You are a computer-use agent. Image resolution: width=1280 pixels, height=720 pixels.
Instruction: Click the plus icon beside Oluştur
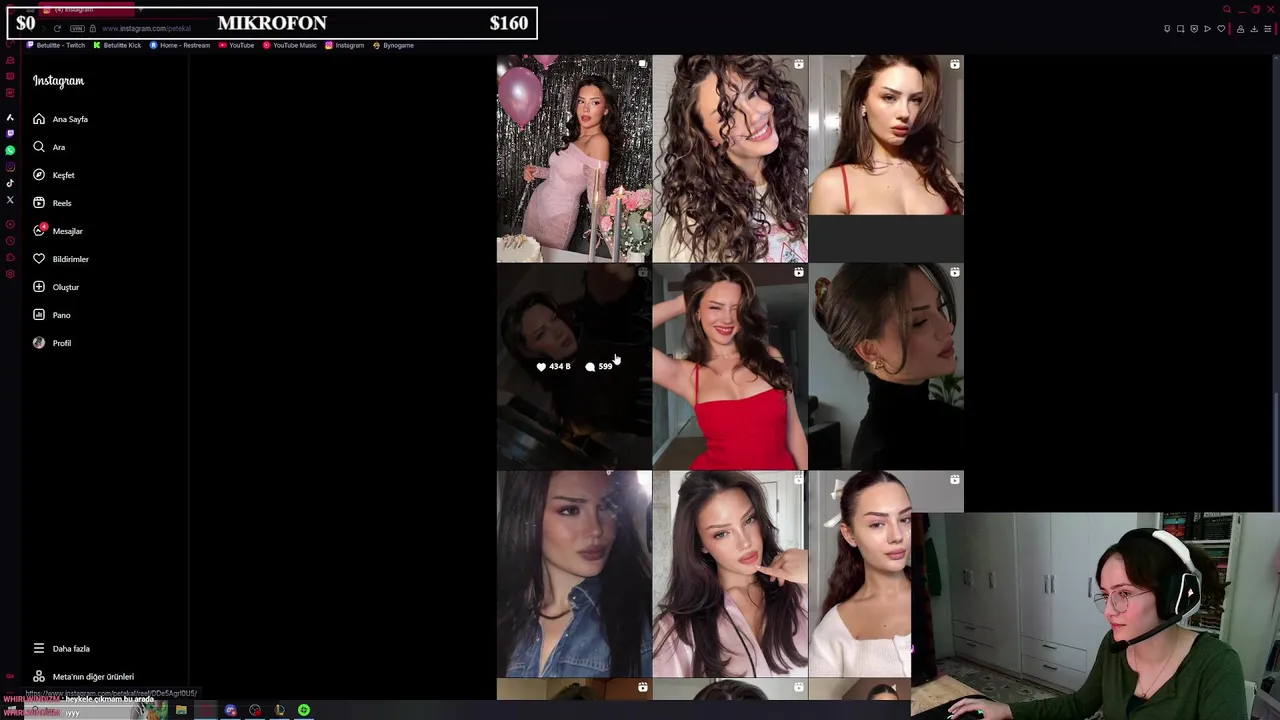[x=39, y=287]
